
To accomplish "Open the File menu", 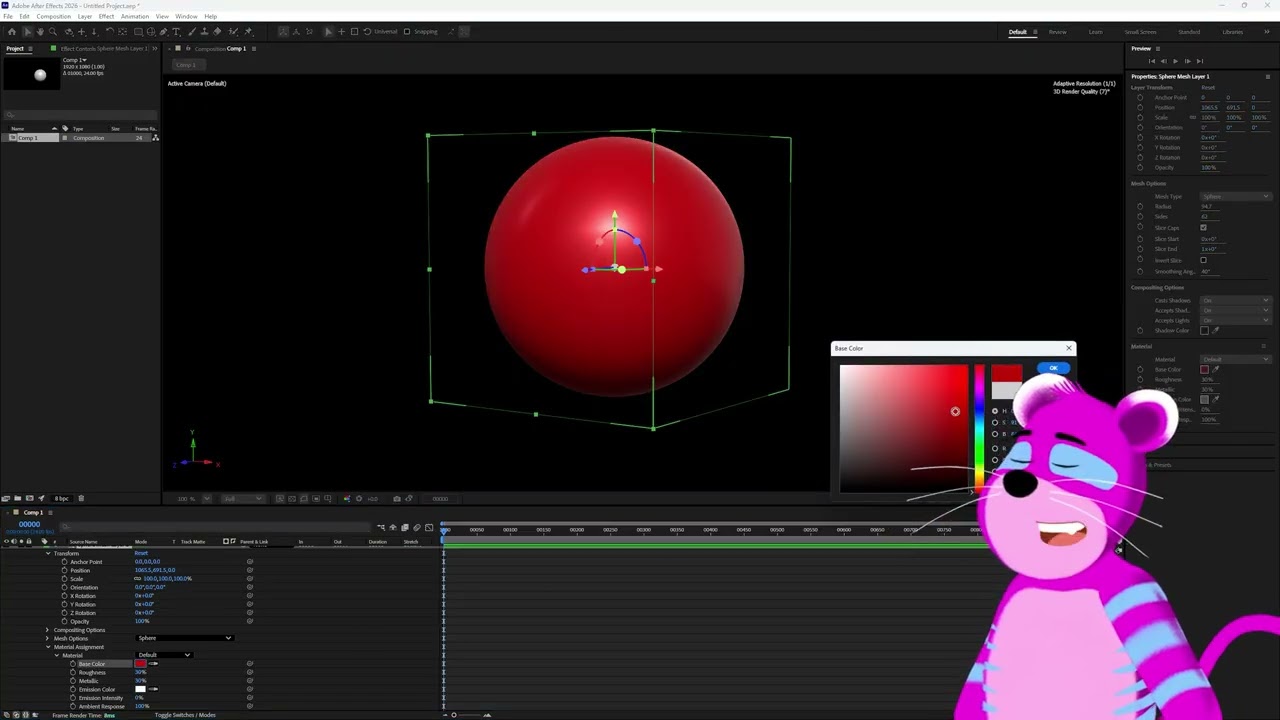I will coord(8,16).
